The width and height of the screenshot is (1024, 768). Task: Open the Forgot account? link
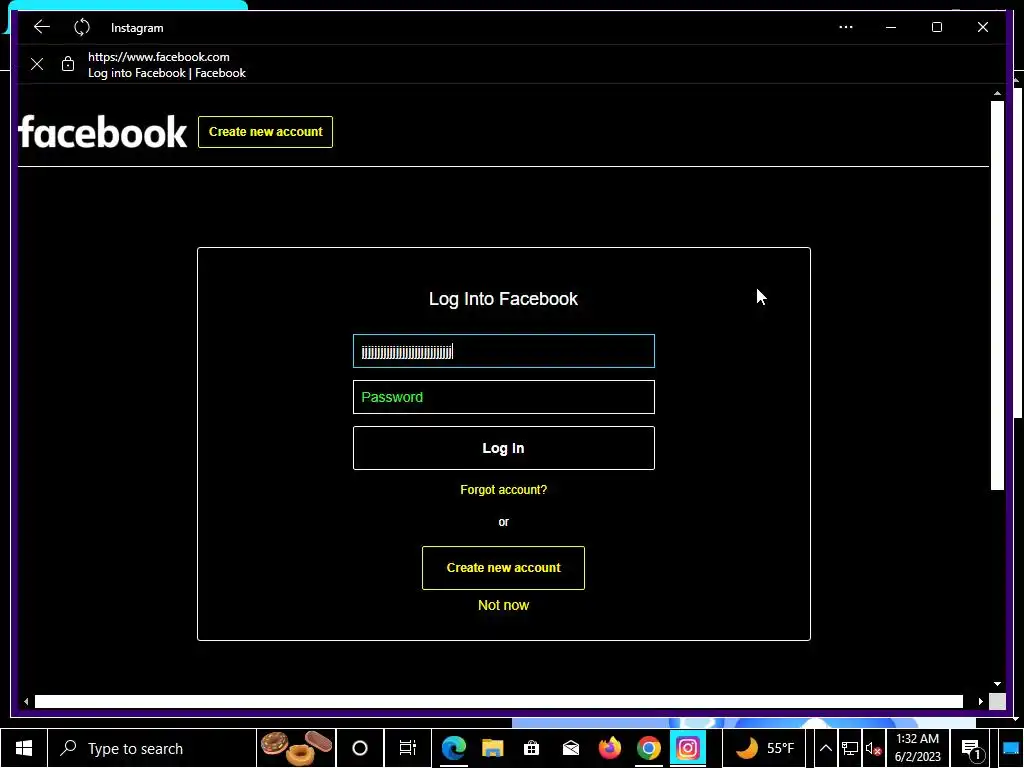tap(504, 490)
